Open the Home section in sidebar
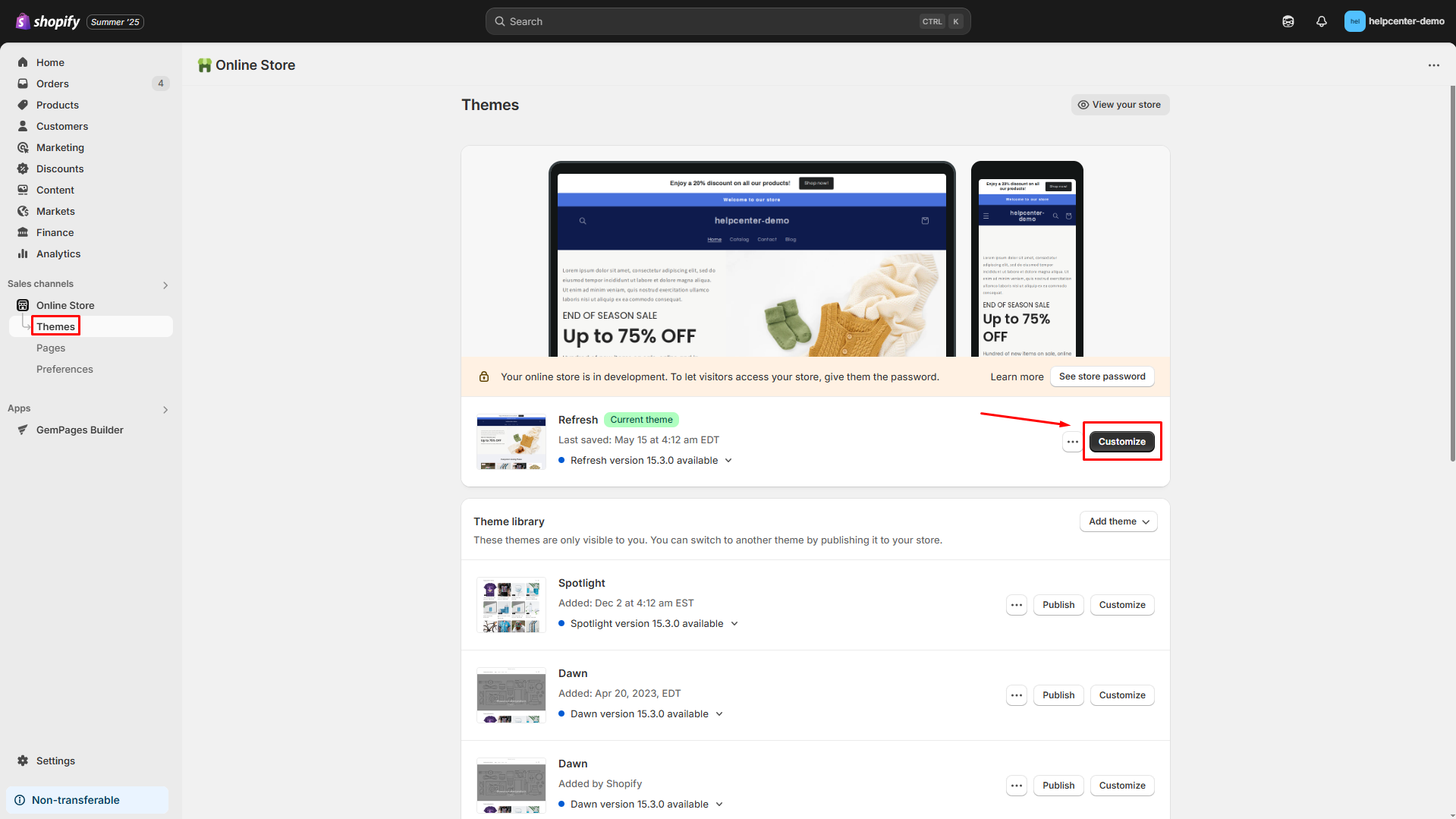The width and height of the screenshot is (1456, 819). [49, 62]
